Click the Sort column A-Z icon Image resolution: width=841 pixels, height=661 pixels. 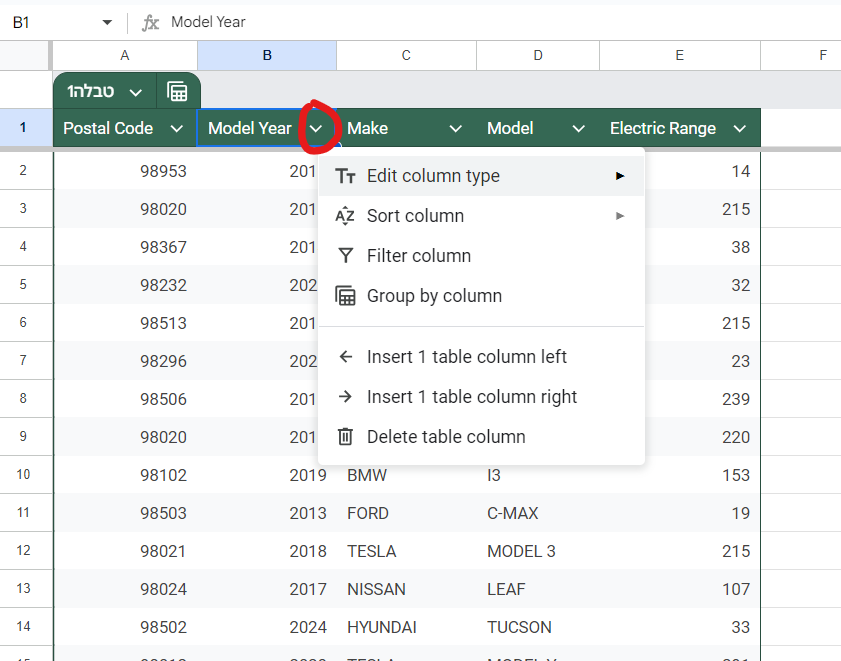[345, 216]
